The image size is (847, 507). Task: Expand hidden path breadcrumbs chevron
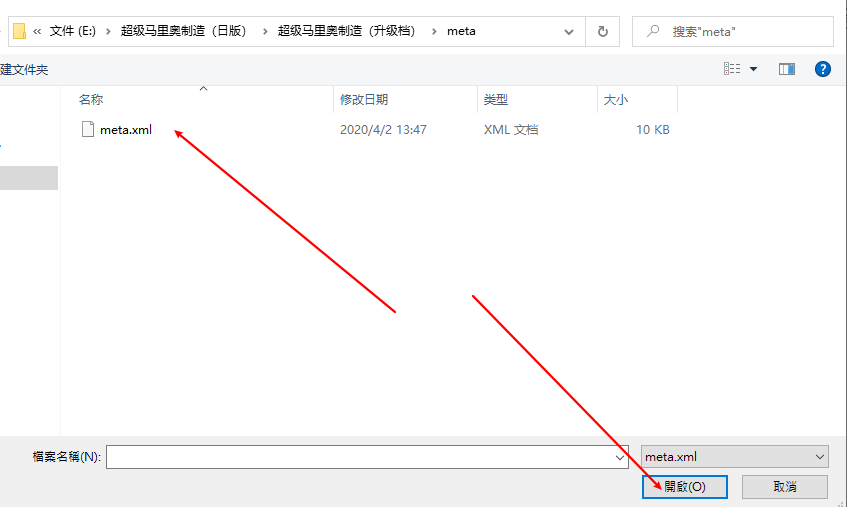(37, 31)
